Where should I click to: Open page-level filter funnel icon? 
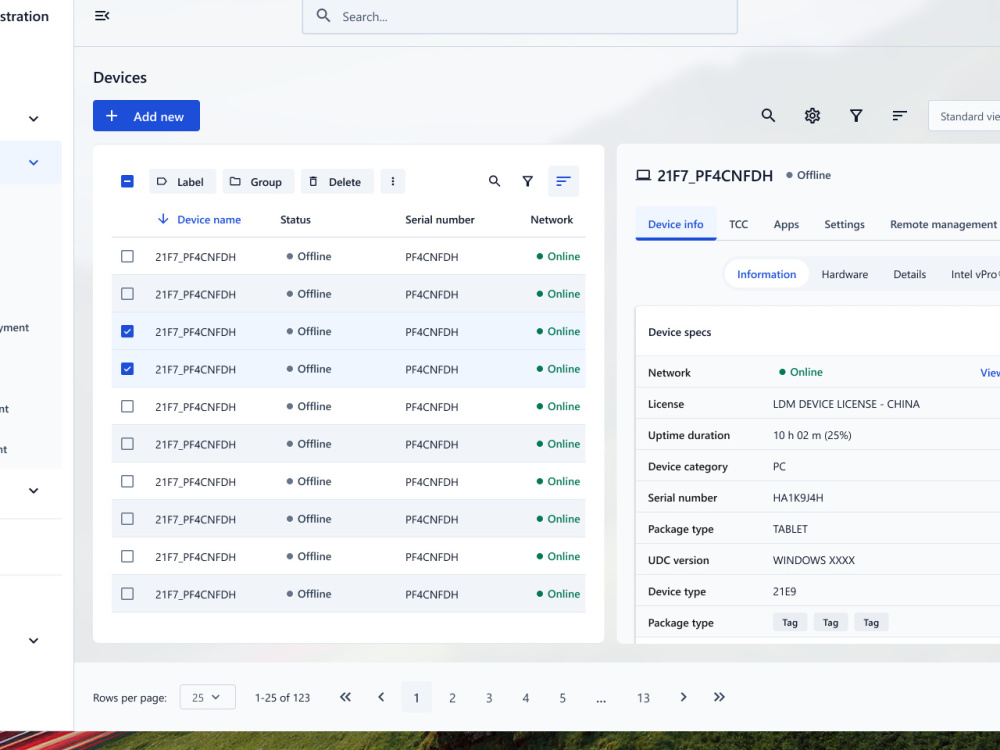point(856,115)
